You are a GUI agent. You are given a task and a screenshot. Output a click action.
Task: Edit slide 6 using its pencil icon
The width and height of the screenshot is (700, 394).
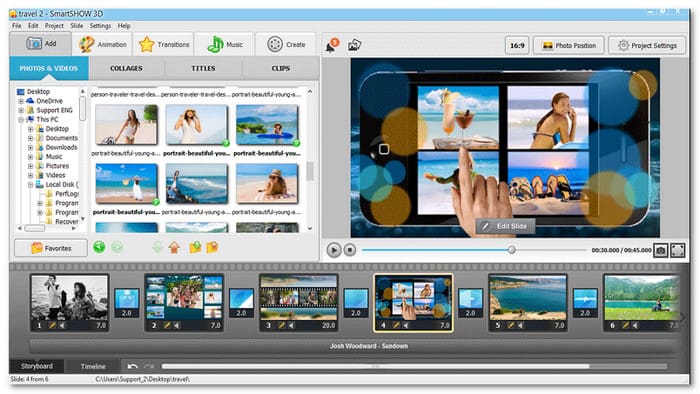625,325
